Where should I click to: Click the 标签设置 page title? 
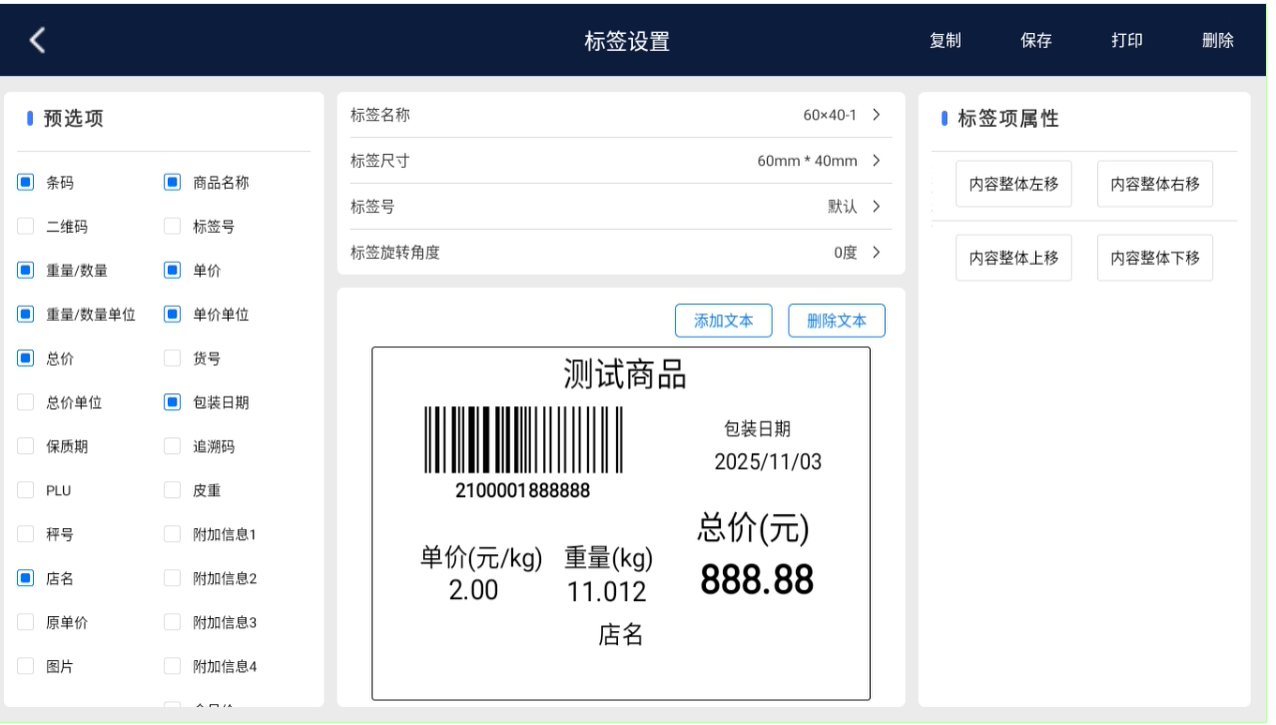click(x=627, y=41)
